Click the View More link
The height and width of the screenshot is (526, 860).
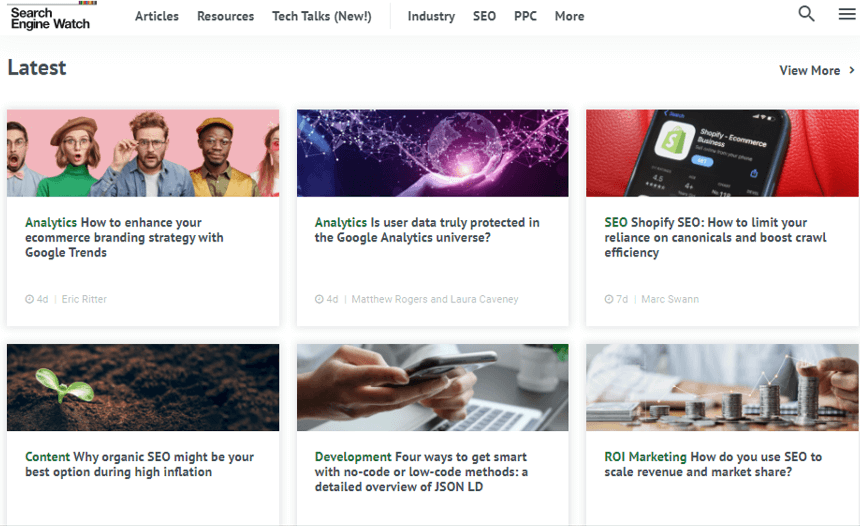tap(810, 70)
